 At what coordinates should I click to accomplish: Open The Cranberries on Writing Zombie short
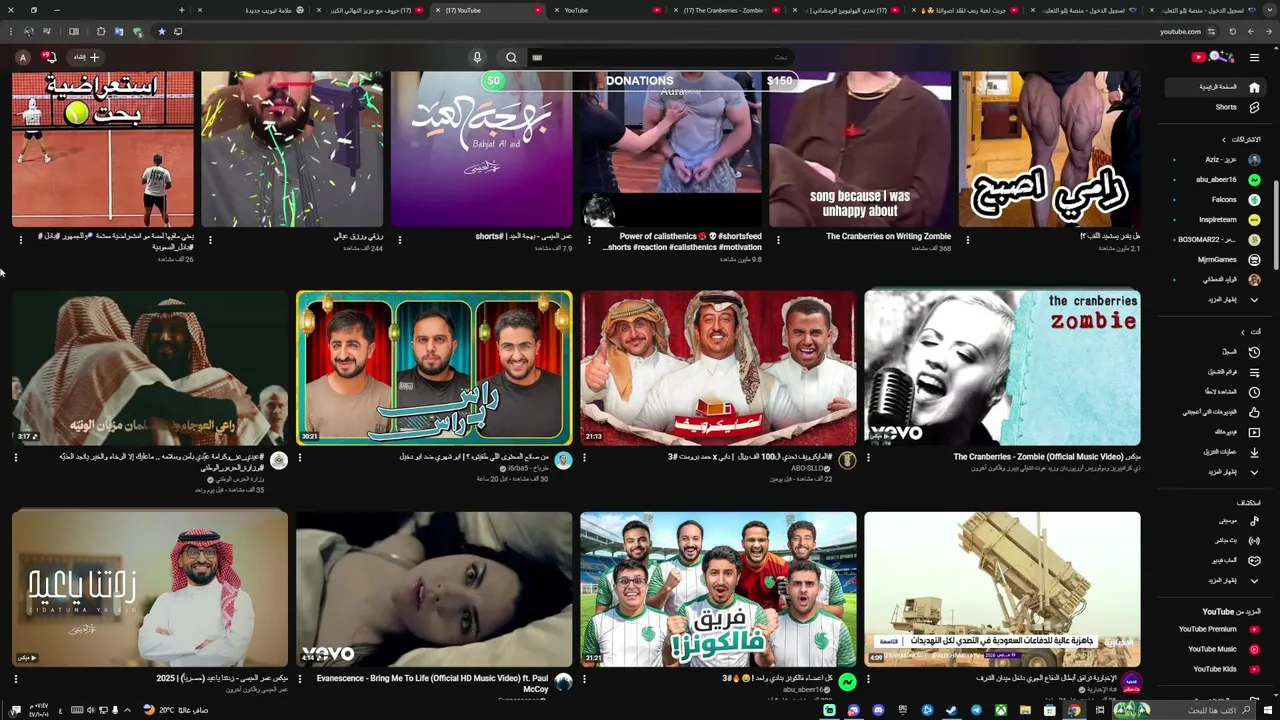(x=860, y=148)
